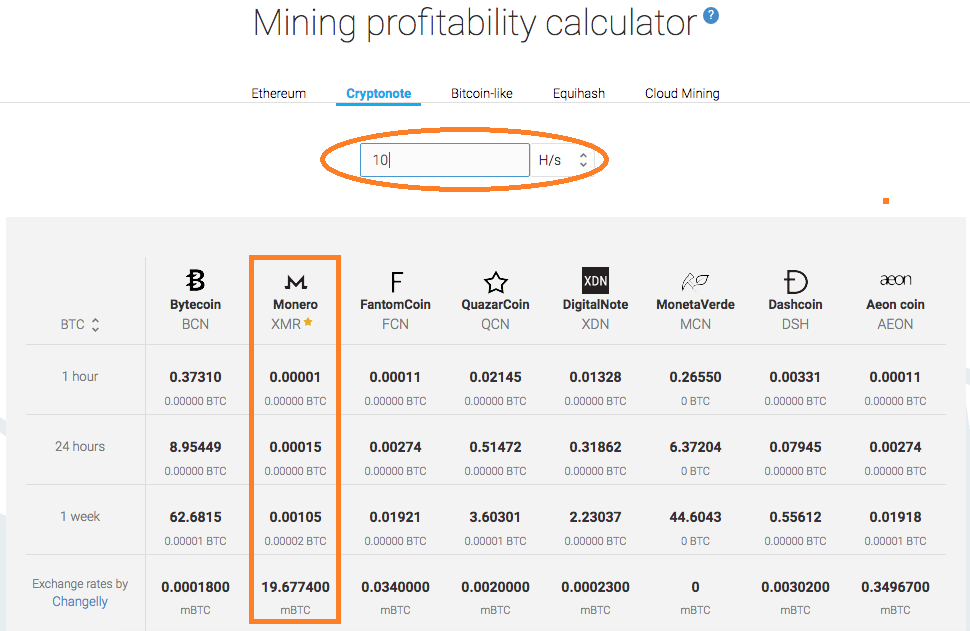The height and width of the screenshot is (631, 970).
Task: Click the Monero logo icon
Action: click(x=295, y=282)
